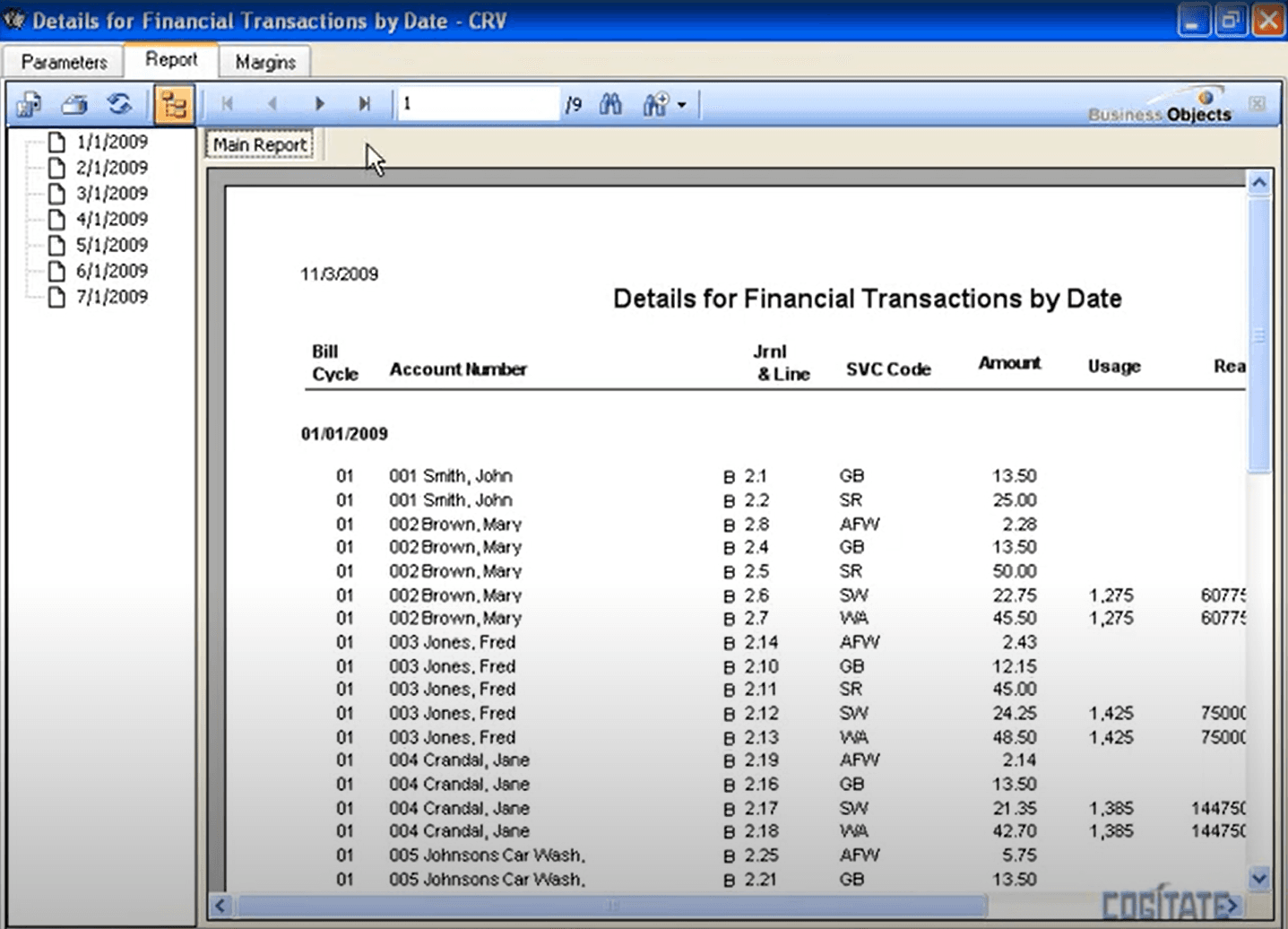Click the Usage column header
The height and width of the screenshot is (929, 1288).
pos(1114,366)
